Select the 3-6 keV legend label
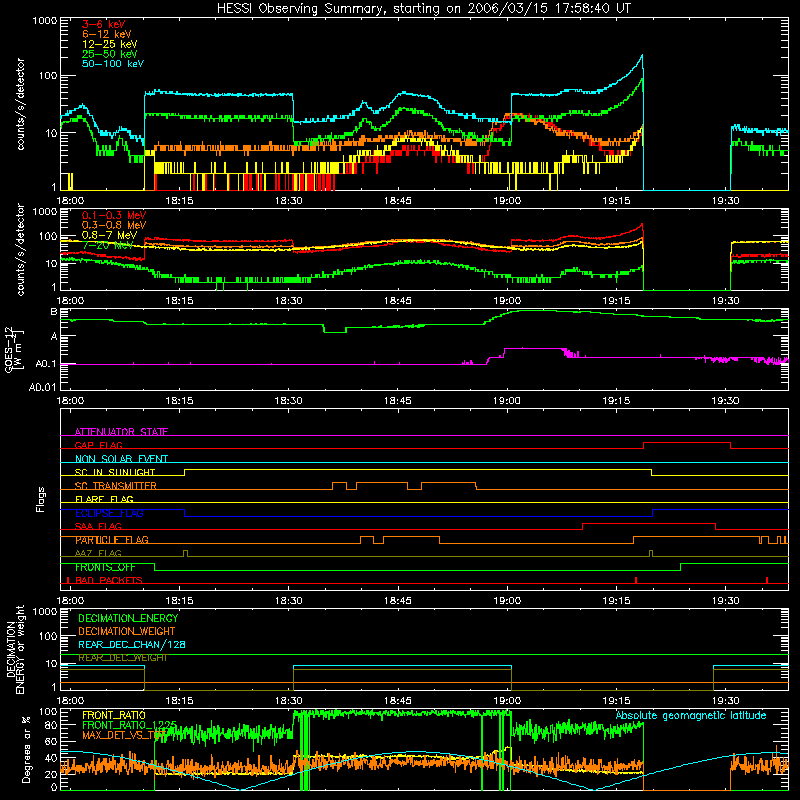Viewport: 800px width, 800px height. point(104,24)
